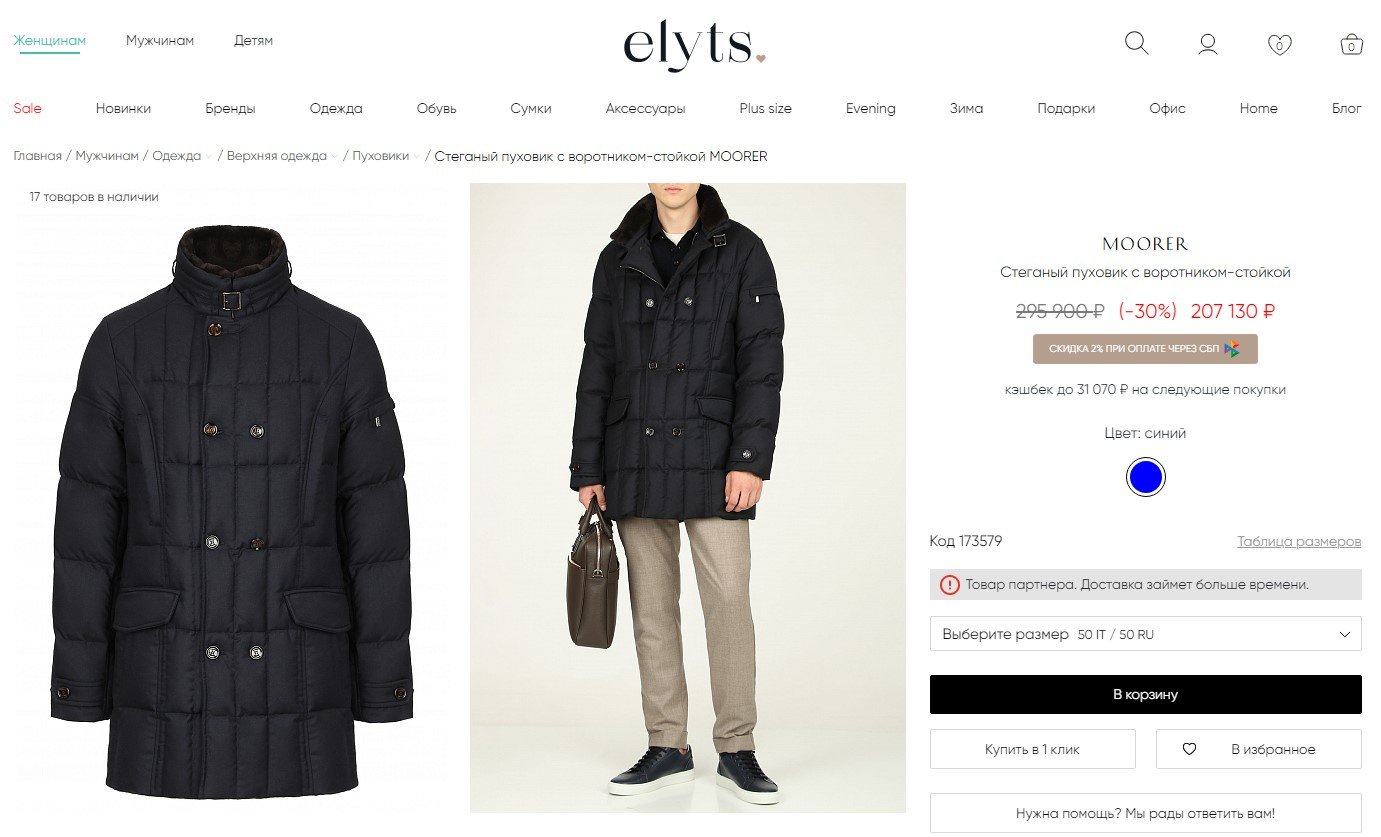The width and height of the screenshot is (1381, 837).
Task: Open the Таблица размеров link
Action: pos(1299,541)
